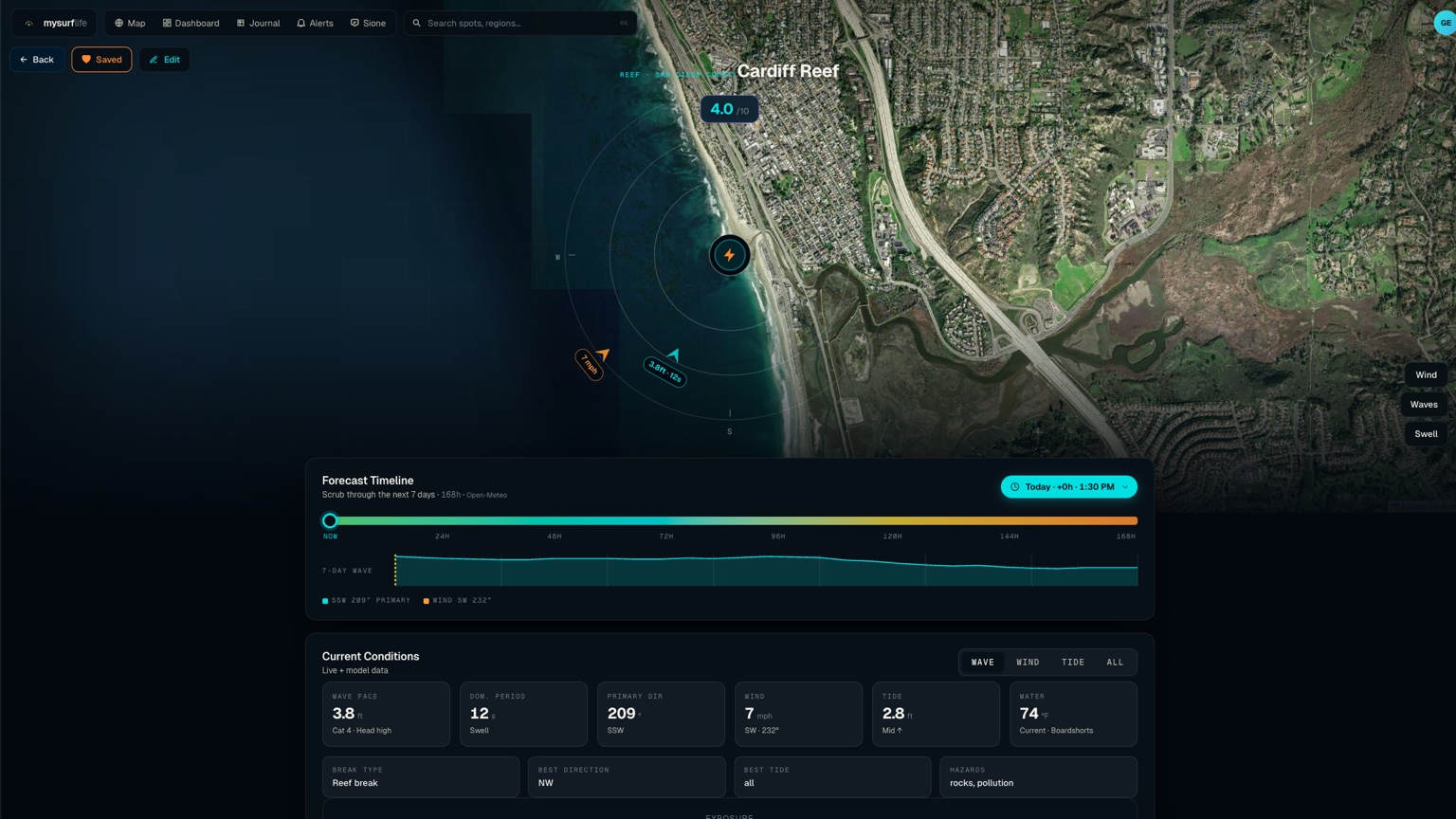Switch to the WIND conditions tab
Image resolution: width=1456 pixels, height=819 pixels.
pos(1028,663)
